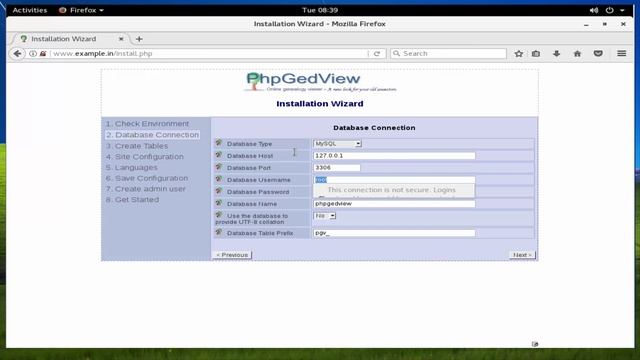The width and height of the screenshot is (640, 360).
Task: Click help icon beside UTF-8 collation option
Action: (219, 215)
